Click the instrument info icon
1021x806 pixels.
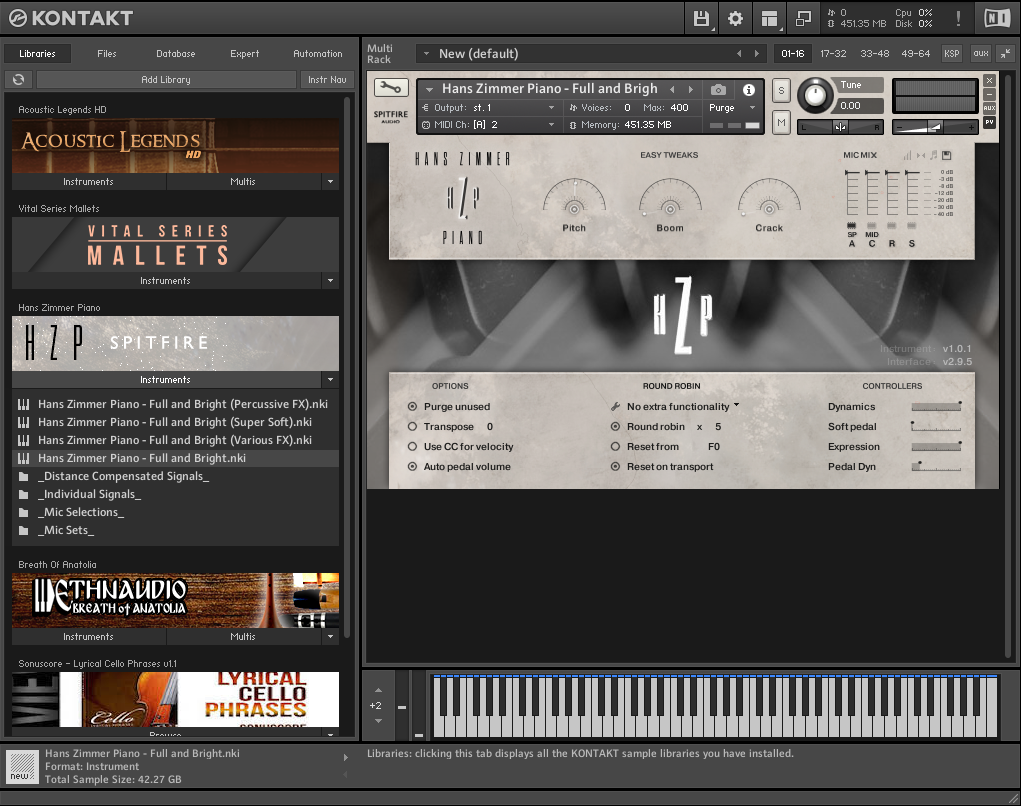coord(749,89)
